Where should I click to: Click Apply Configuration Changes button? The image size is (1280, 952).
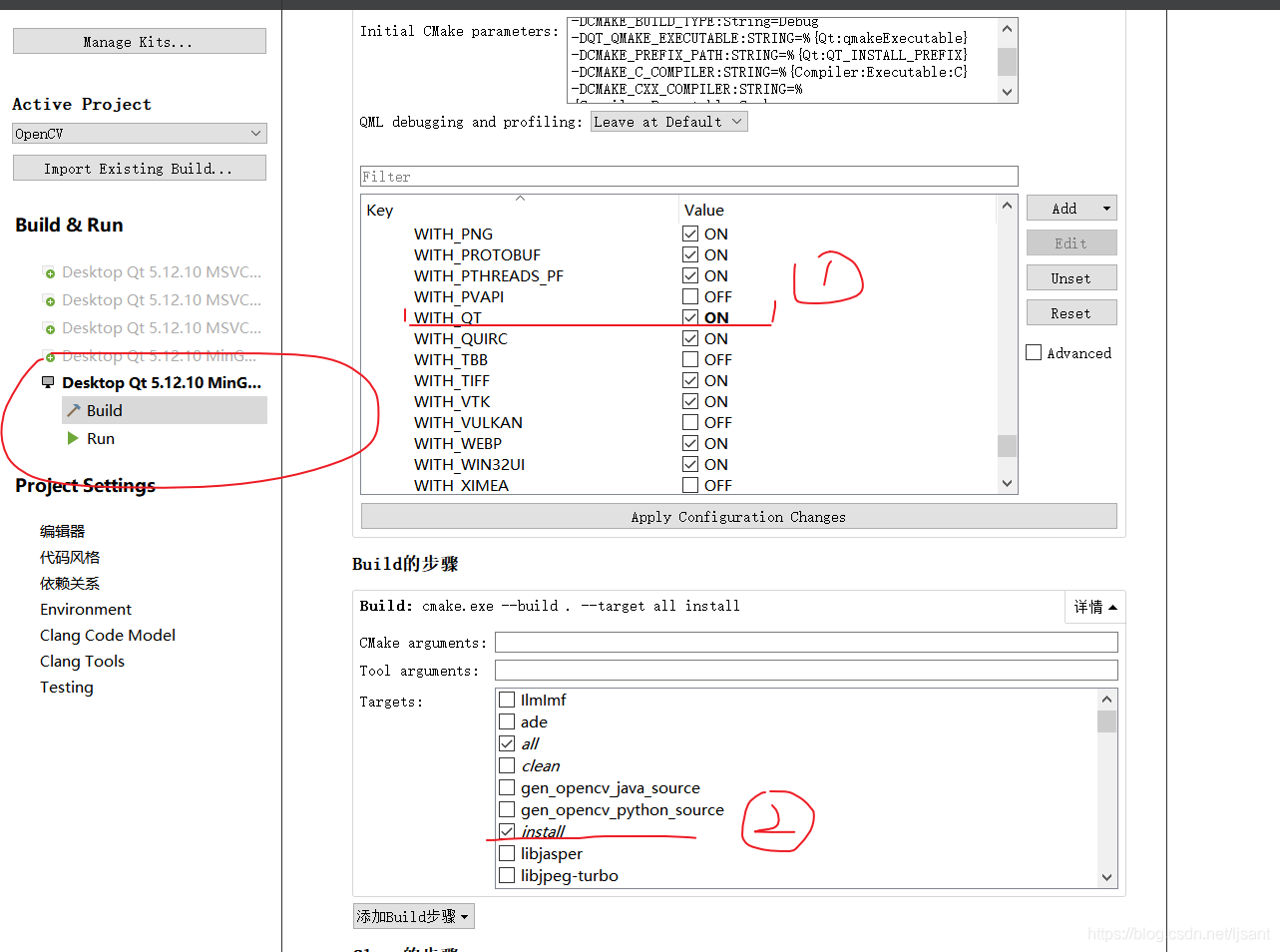click(x=738, y=516)
